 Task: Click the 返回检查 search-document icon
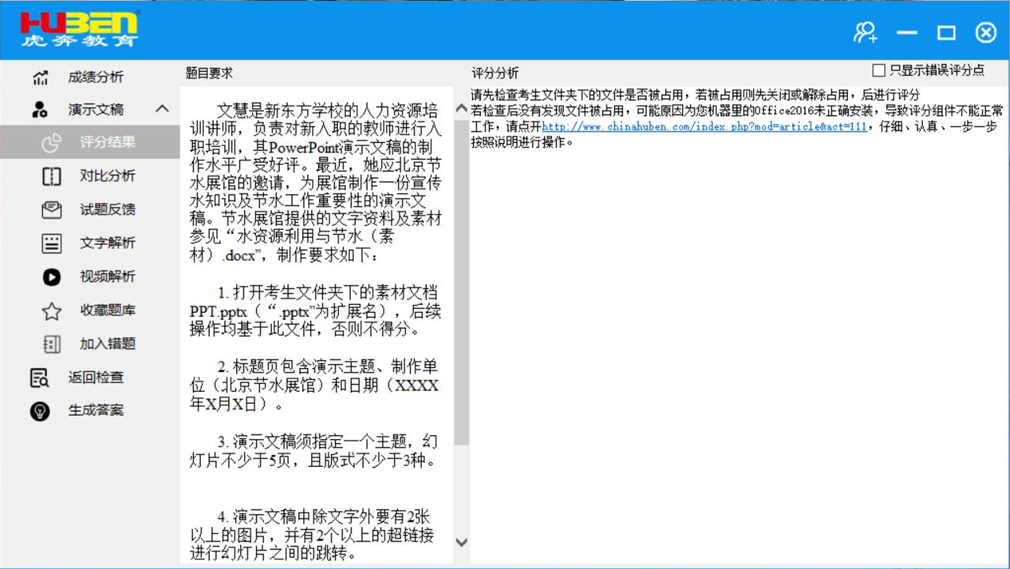[x=39, y=378]
